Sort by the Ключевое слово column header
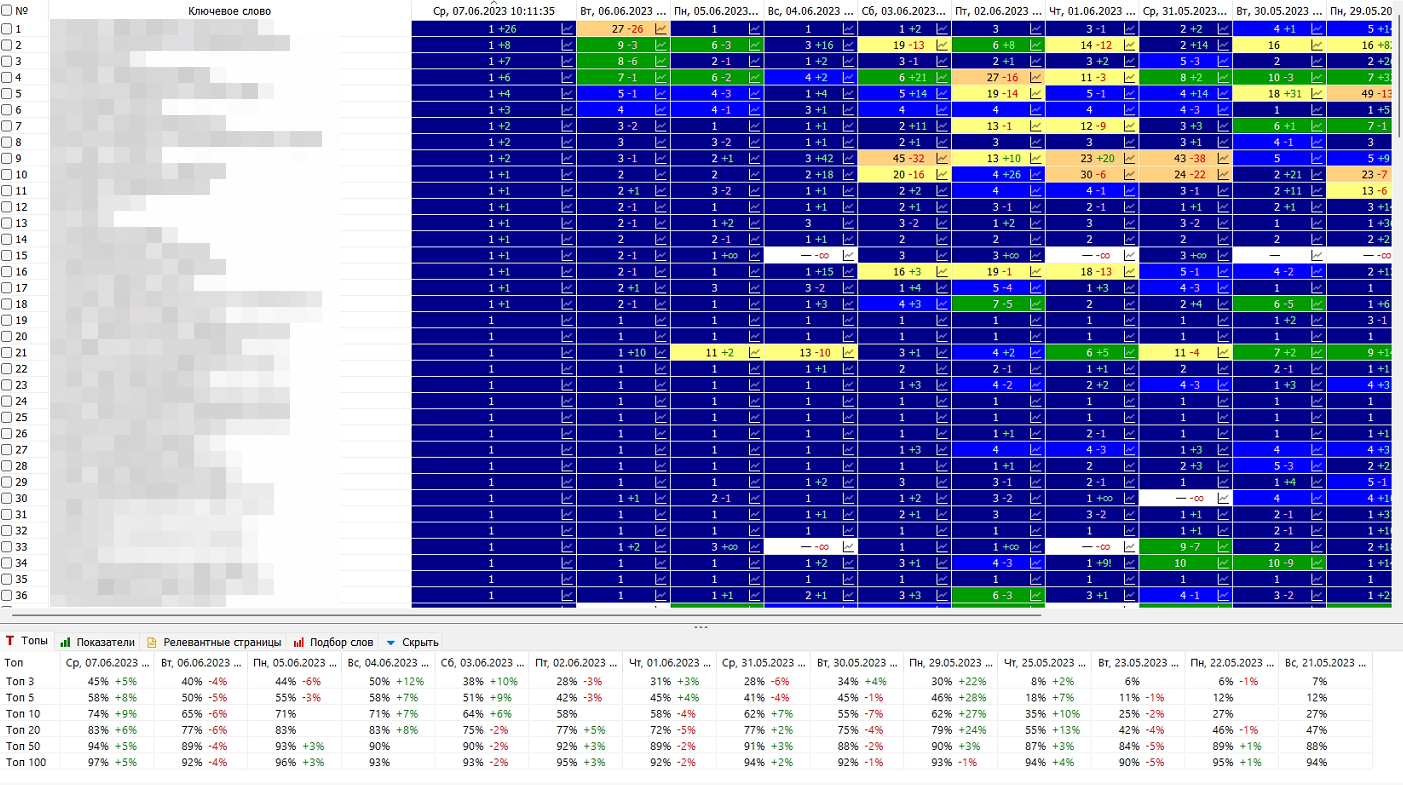Viewport: 1403px width, 785px height. coord(229,11)
